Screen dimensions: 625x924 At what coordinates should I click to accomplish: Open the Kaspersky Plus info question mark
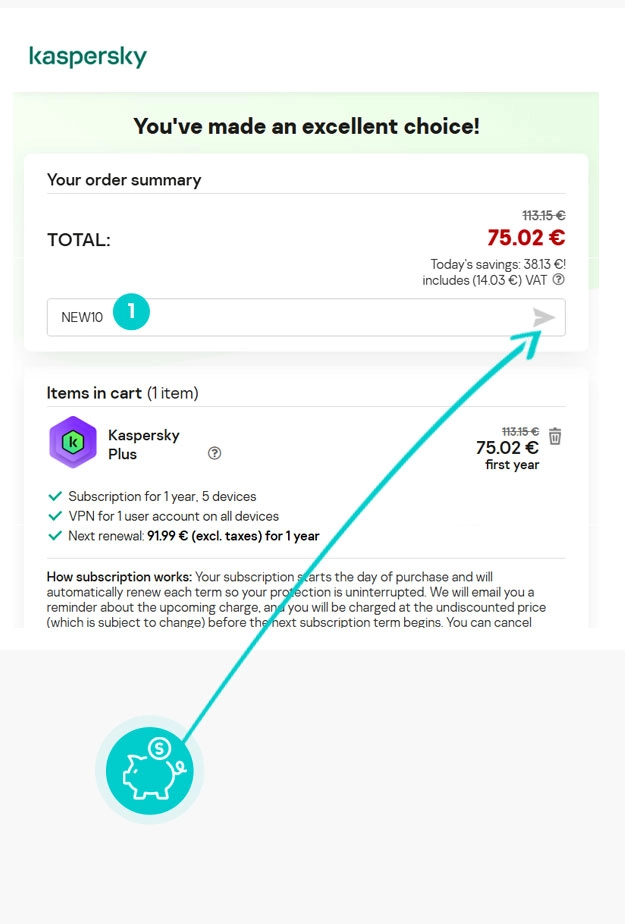point(214,453)
